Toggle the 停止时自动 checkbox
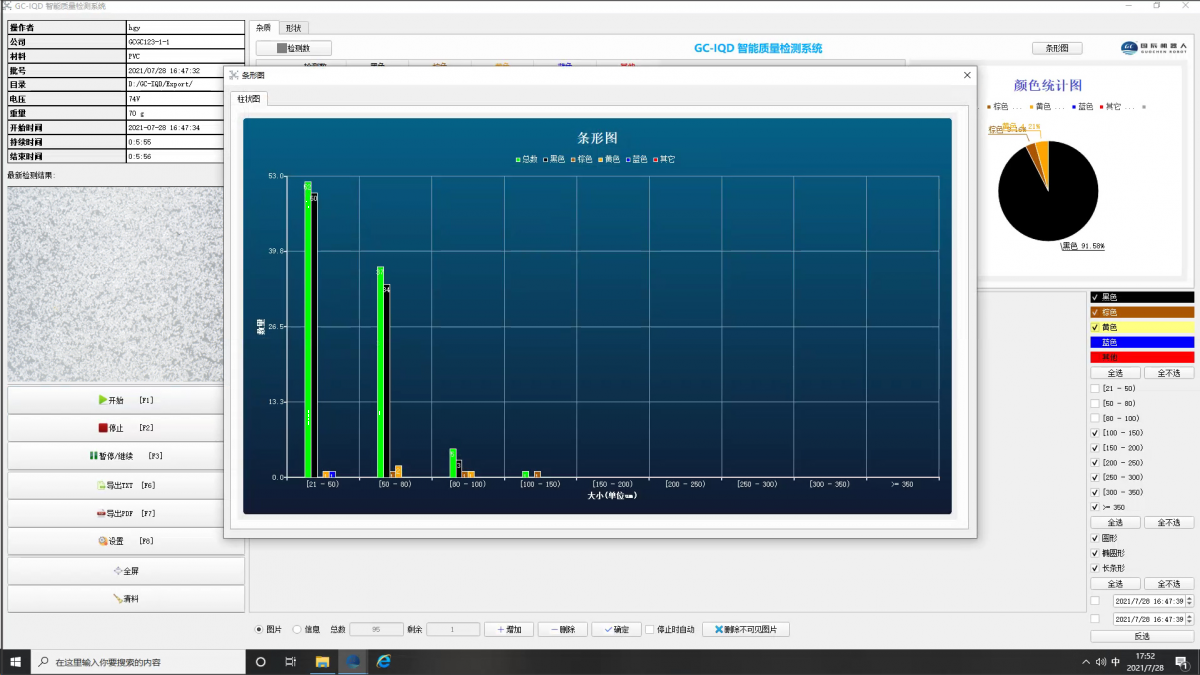1200x675 pixels. pyautogui.click(x=650, y=629)
